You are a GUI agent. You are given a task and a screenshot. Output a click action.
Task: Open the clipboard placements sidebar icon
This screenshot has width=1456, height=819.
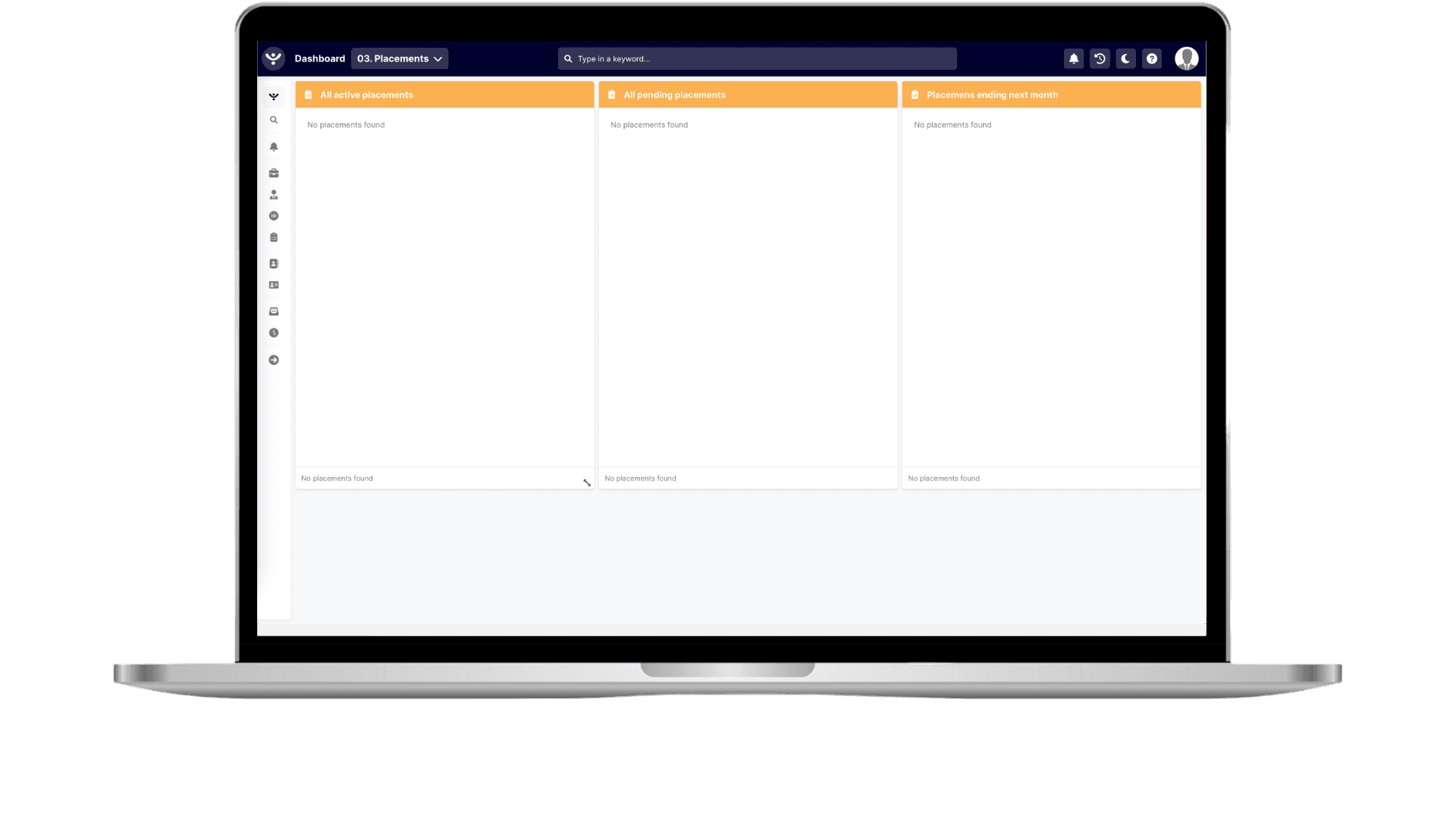[274, 237]
